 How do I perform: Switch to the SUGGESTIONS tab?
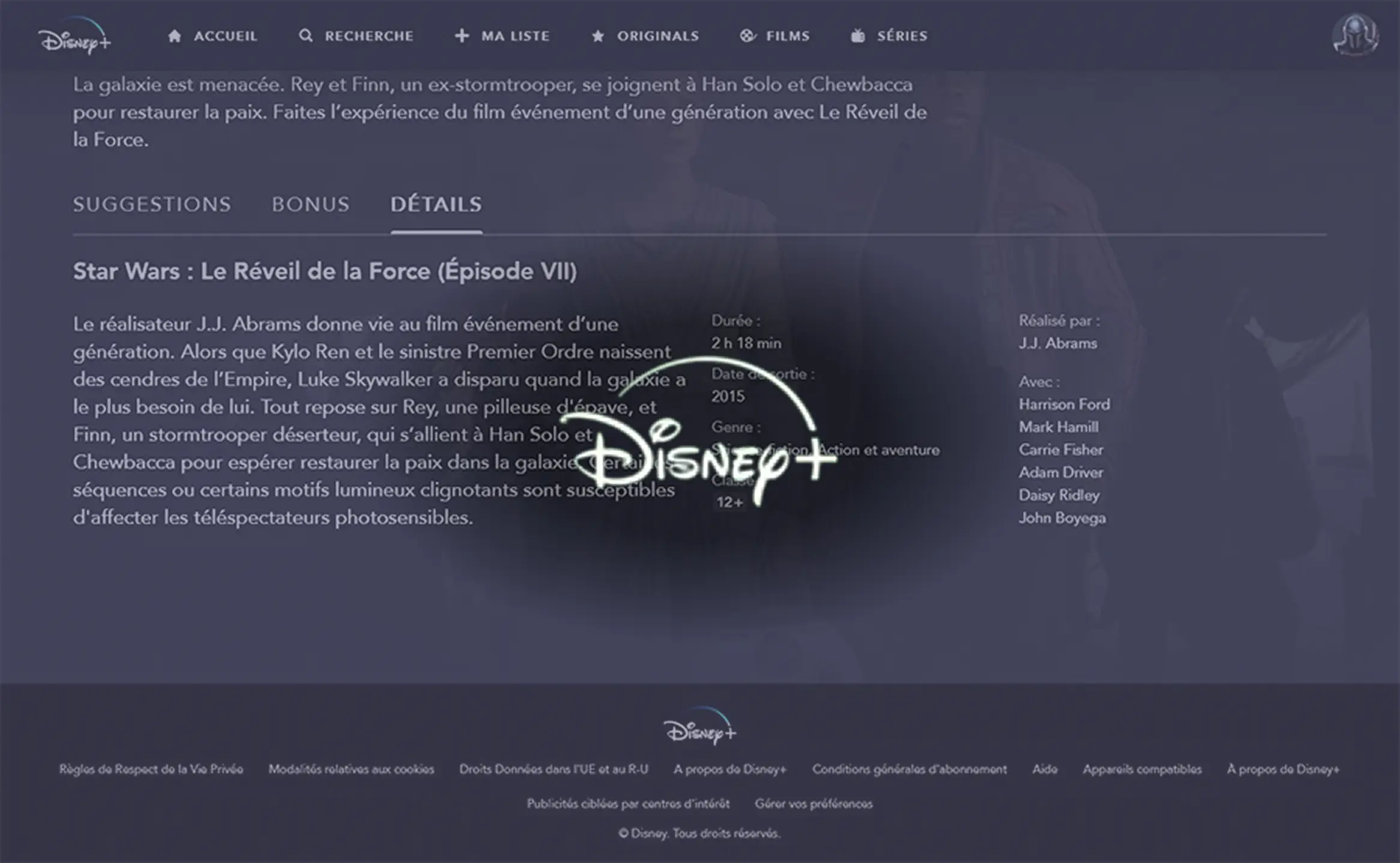click(151, 204)
